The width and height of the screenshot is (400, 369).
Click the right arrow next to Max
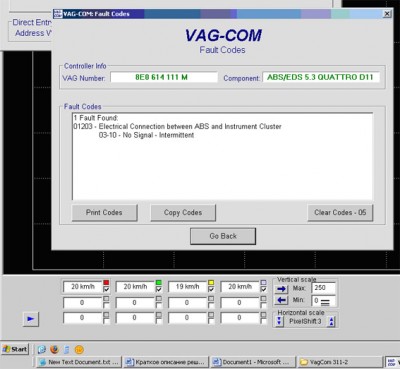[x=281, y=288]
